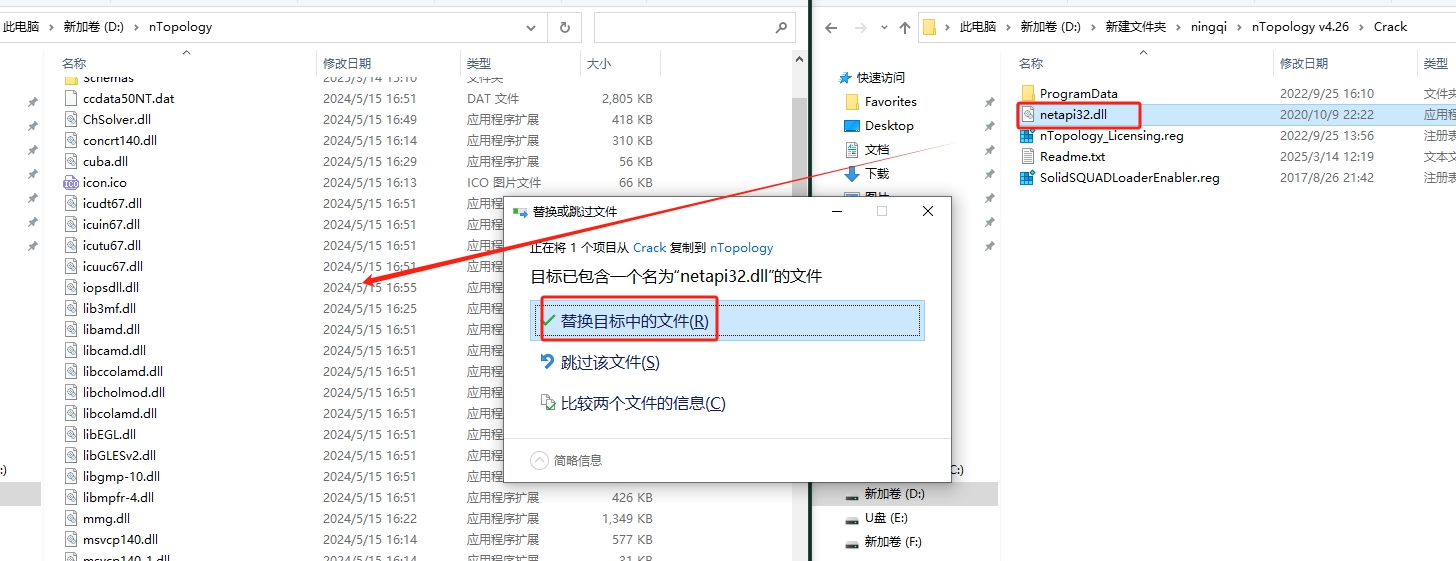This screenshot has width=1456, height=561.
Task: Select libEGL.dll file
Action: click(109, 434)
